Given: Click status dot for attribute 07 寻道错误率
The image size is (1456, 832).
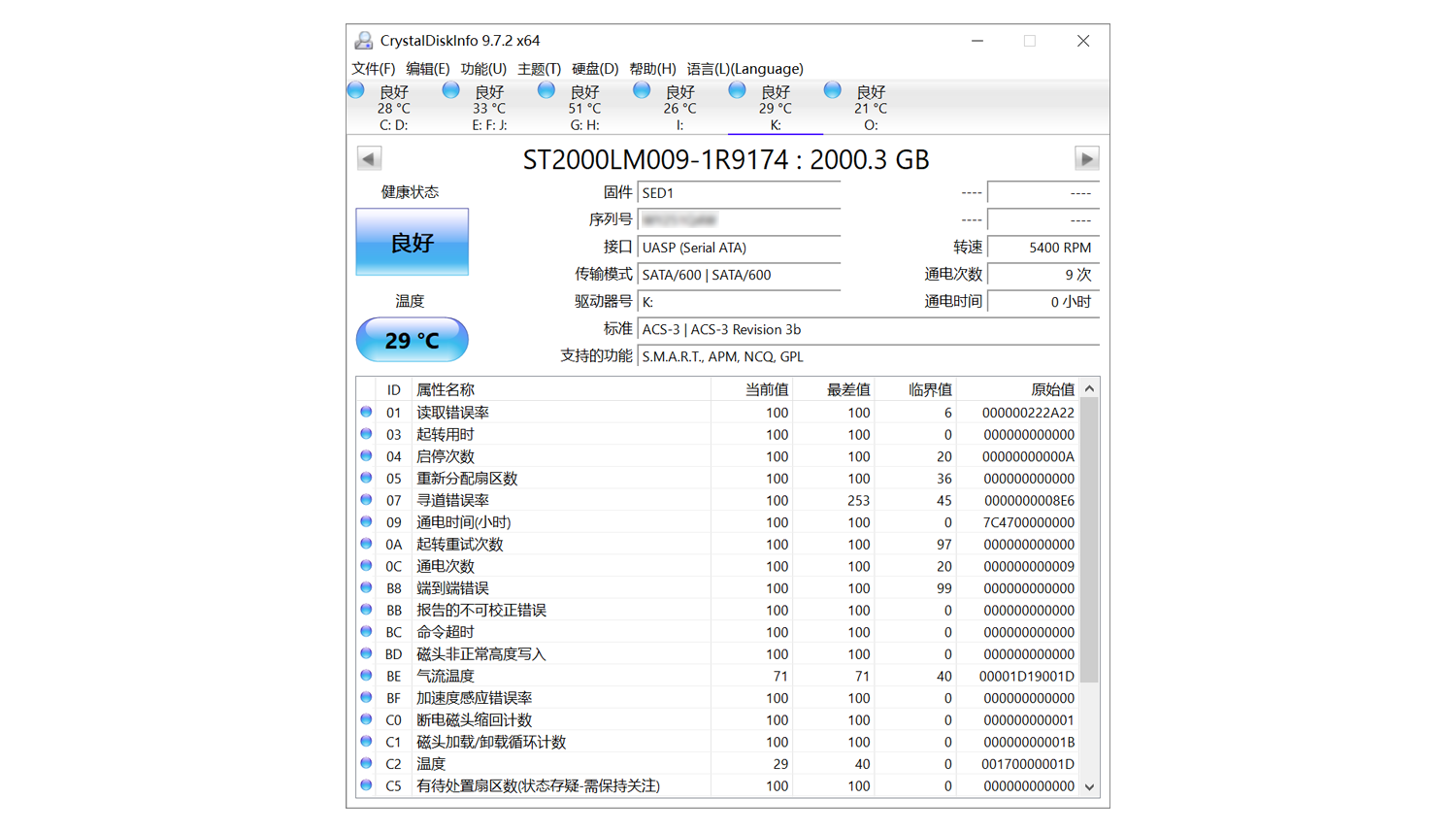Looking at the screenshot, I should pyautogui.click(x=366, y=500).
